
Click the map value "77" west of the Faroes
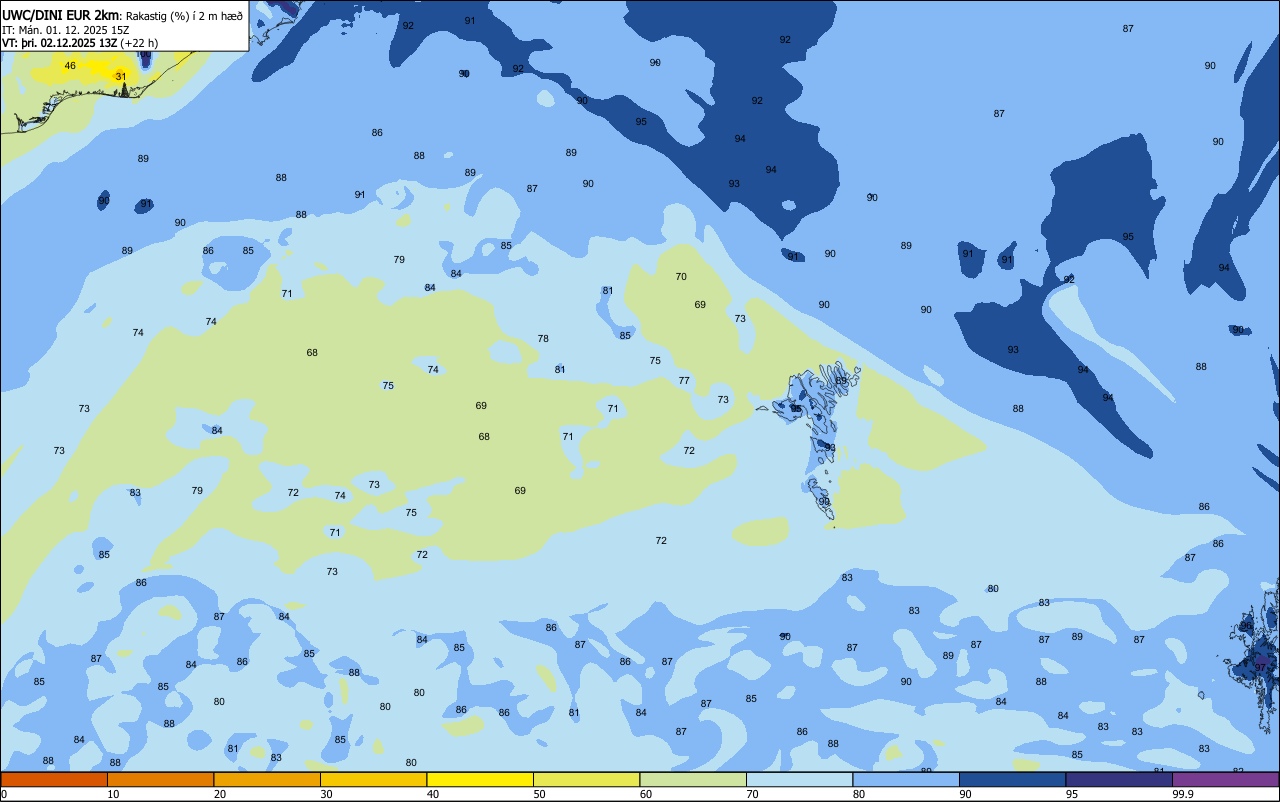pyautogui.click(x=684, y=380)
